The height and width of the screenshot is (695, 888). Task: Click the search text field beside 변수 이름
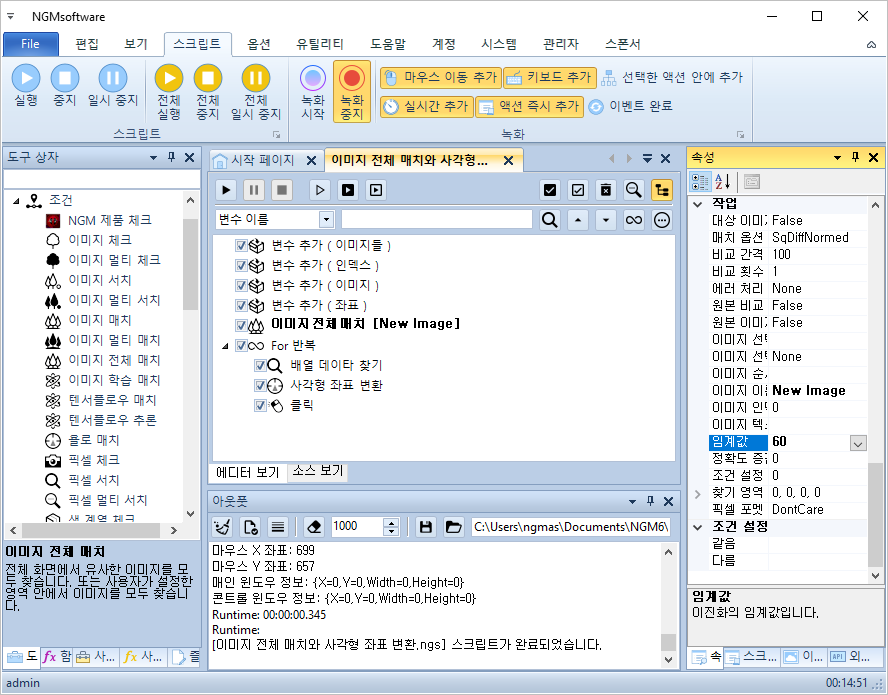(437, 220)
